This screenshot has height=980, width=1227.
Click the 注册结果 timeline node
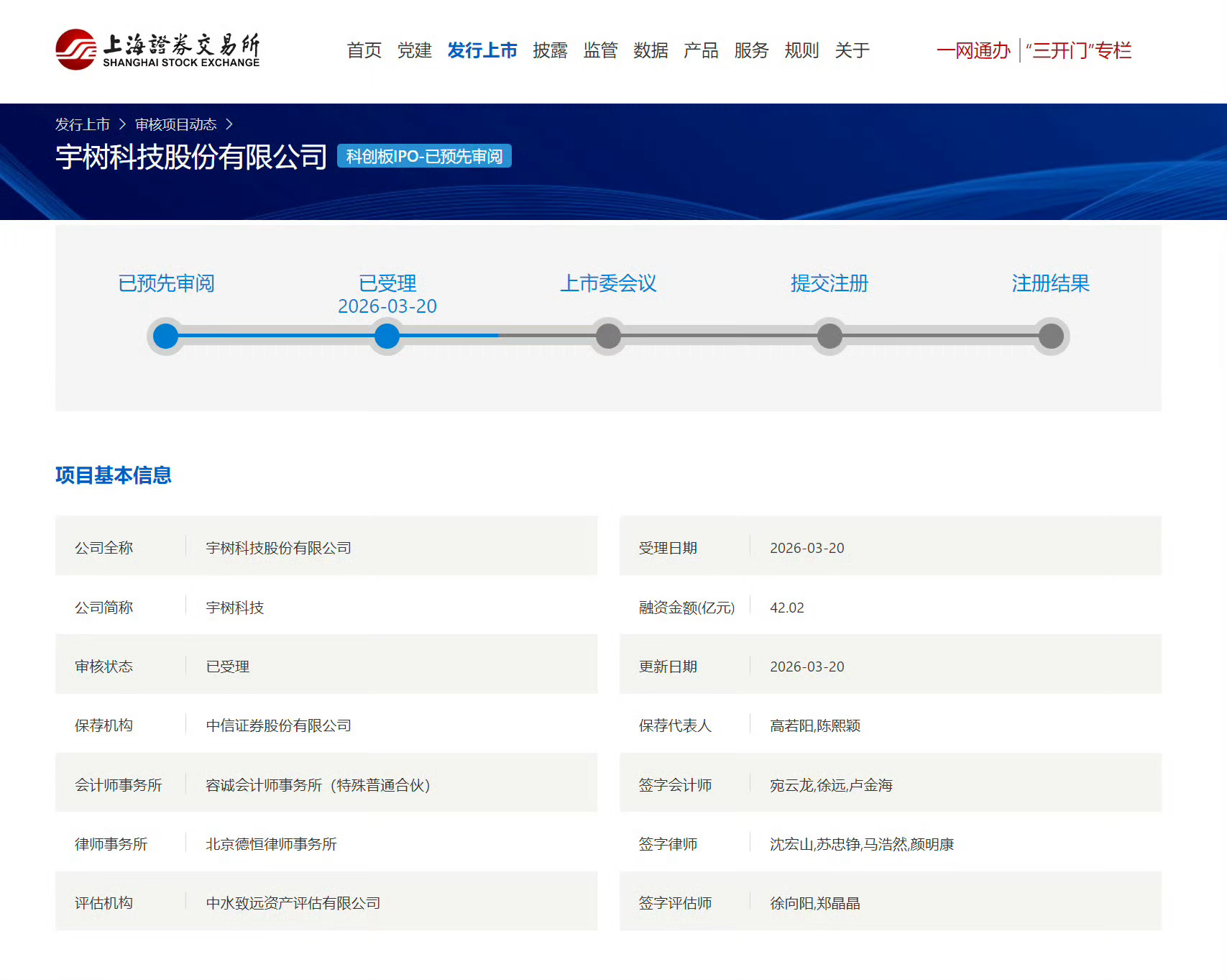point(1050,336)
